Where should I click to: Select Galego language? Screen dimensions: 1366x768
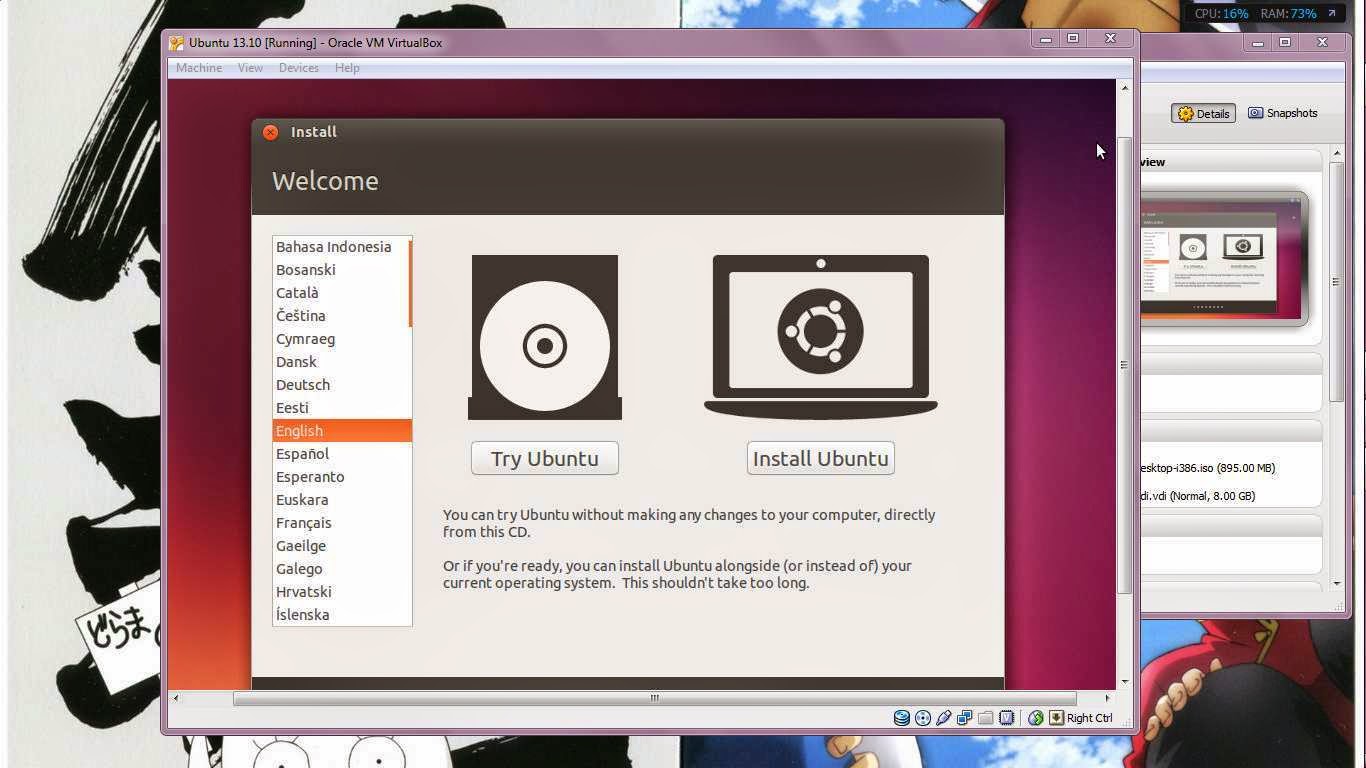point(341,569)
